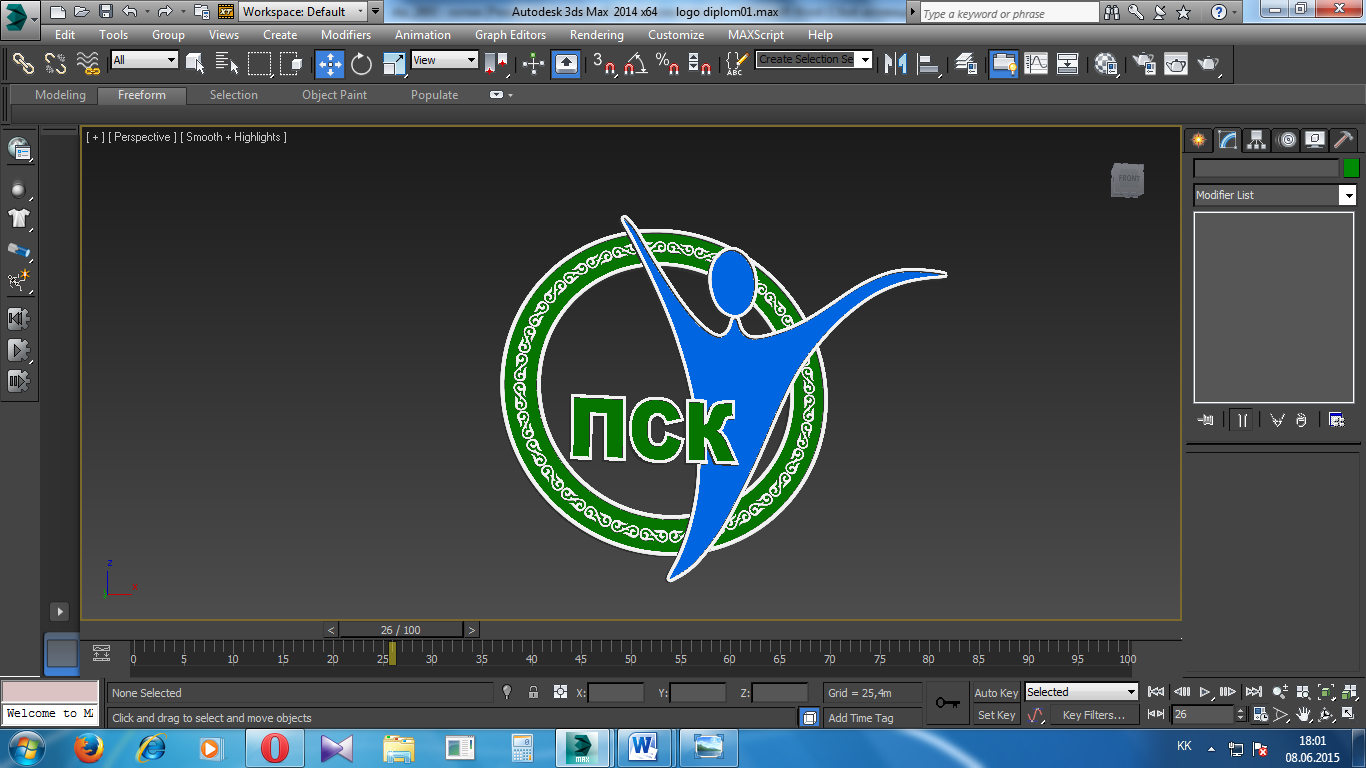Activate the Select Object tool
This screenshot has height=768, width=1366.
click(x=195, y=63)
